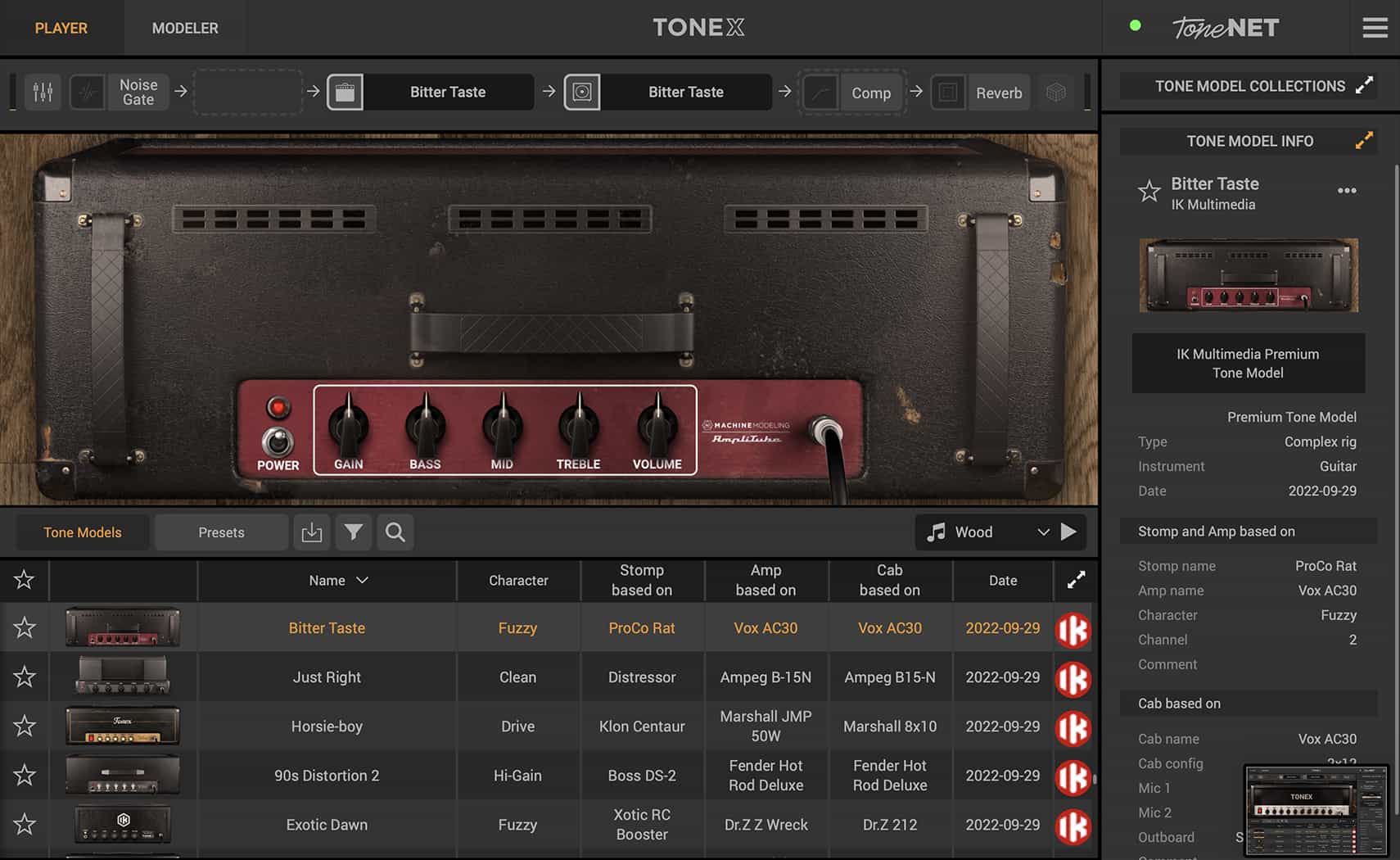Open the filter icon below the amp

click(354, 532)
